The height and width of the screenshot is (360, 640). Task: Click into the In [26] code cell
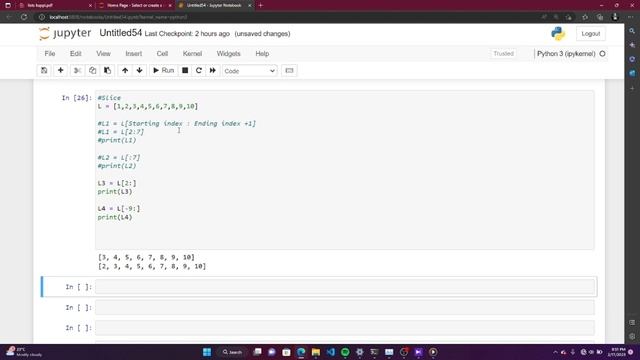(344, 170)
